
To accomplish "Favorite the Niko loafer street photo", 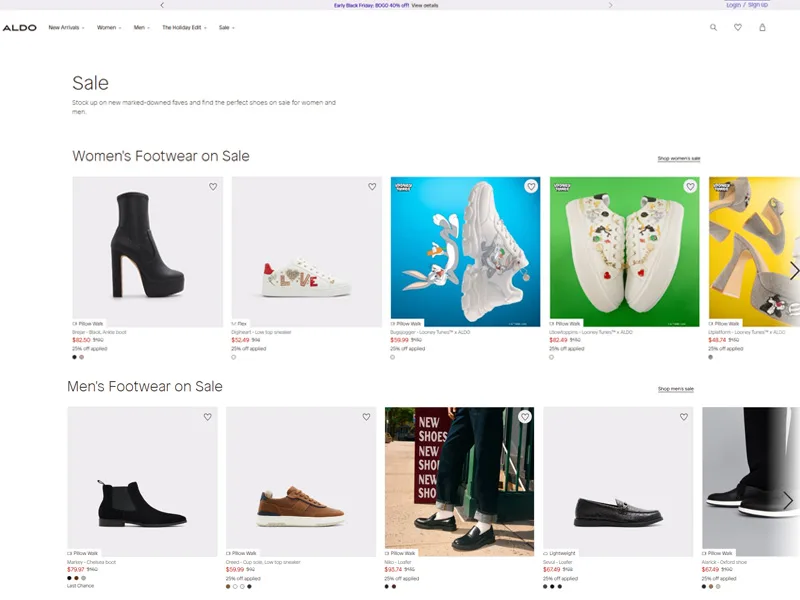I will tap(525, 417).
